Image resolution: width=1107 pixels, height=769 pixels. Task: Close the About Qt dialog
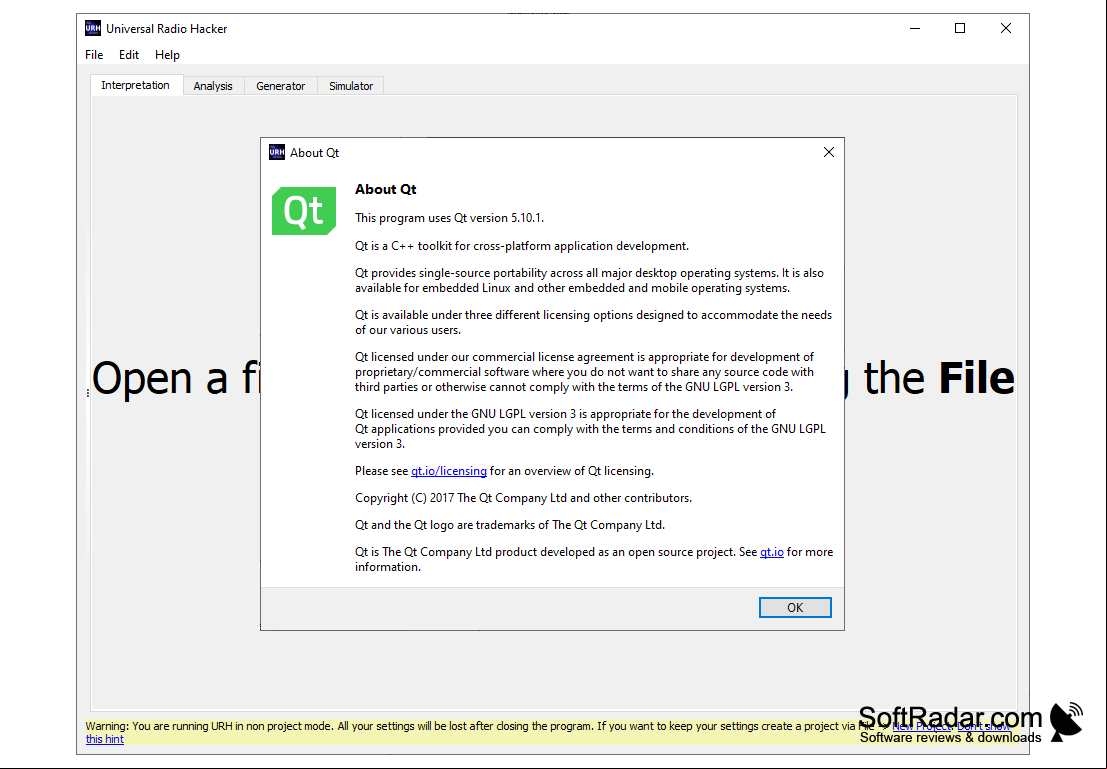coord(829,152)
